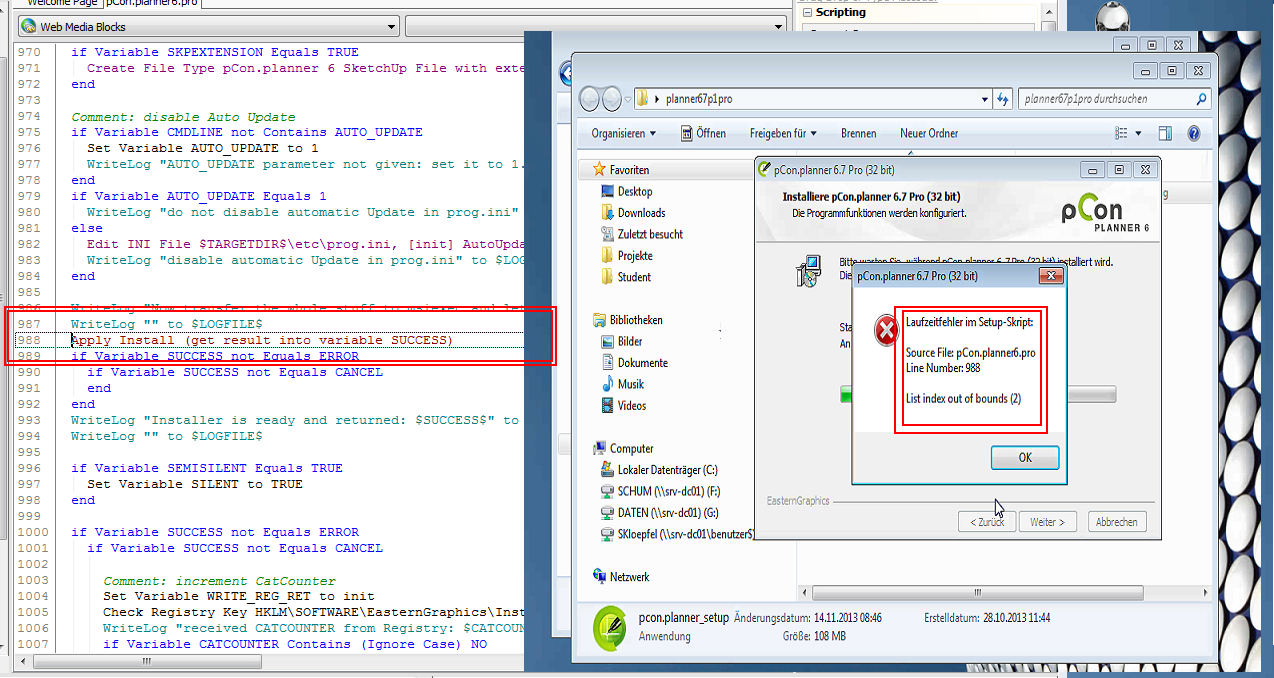Image resolution: width=1274 pixels, height=678 pixels.
Task: Click code line "Comment: disable Auto Update"
Action: click(183, 116)
